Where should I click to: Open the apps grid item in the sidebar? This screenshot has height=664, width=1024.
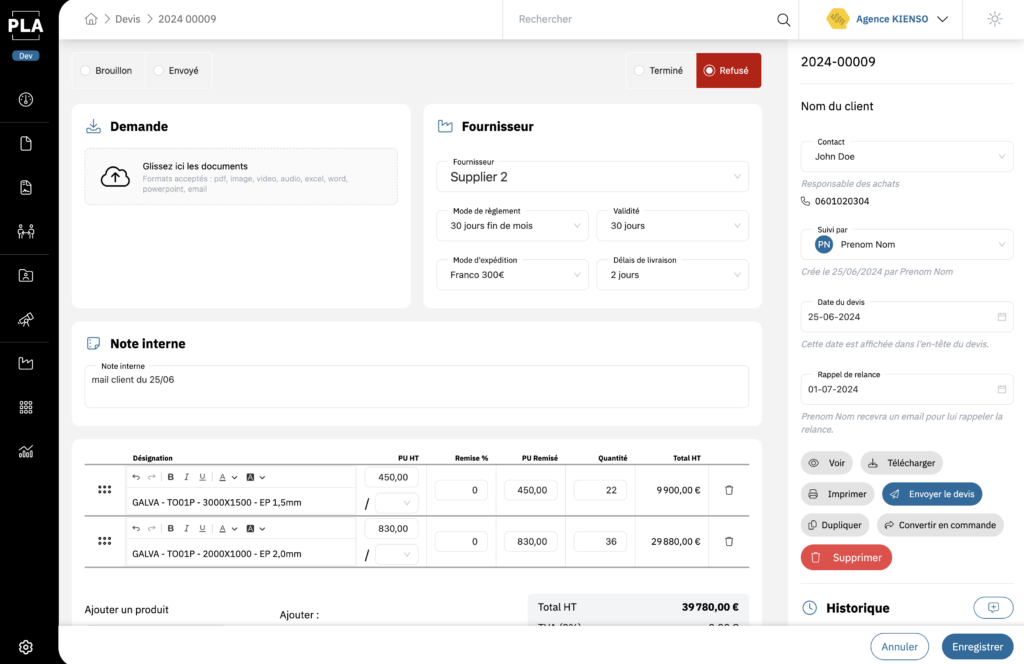click(x=26, y=407)
